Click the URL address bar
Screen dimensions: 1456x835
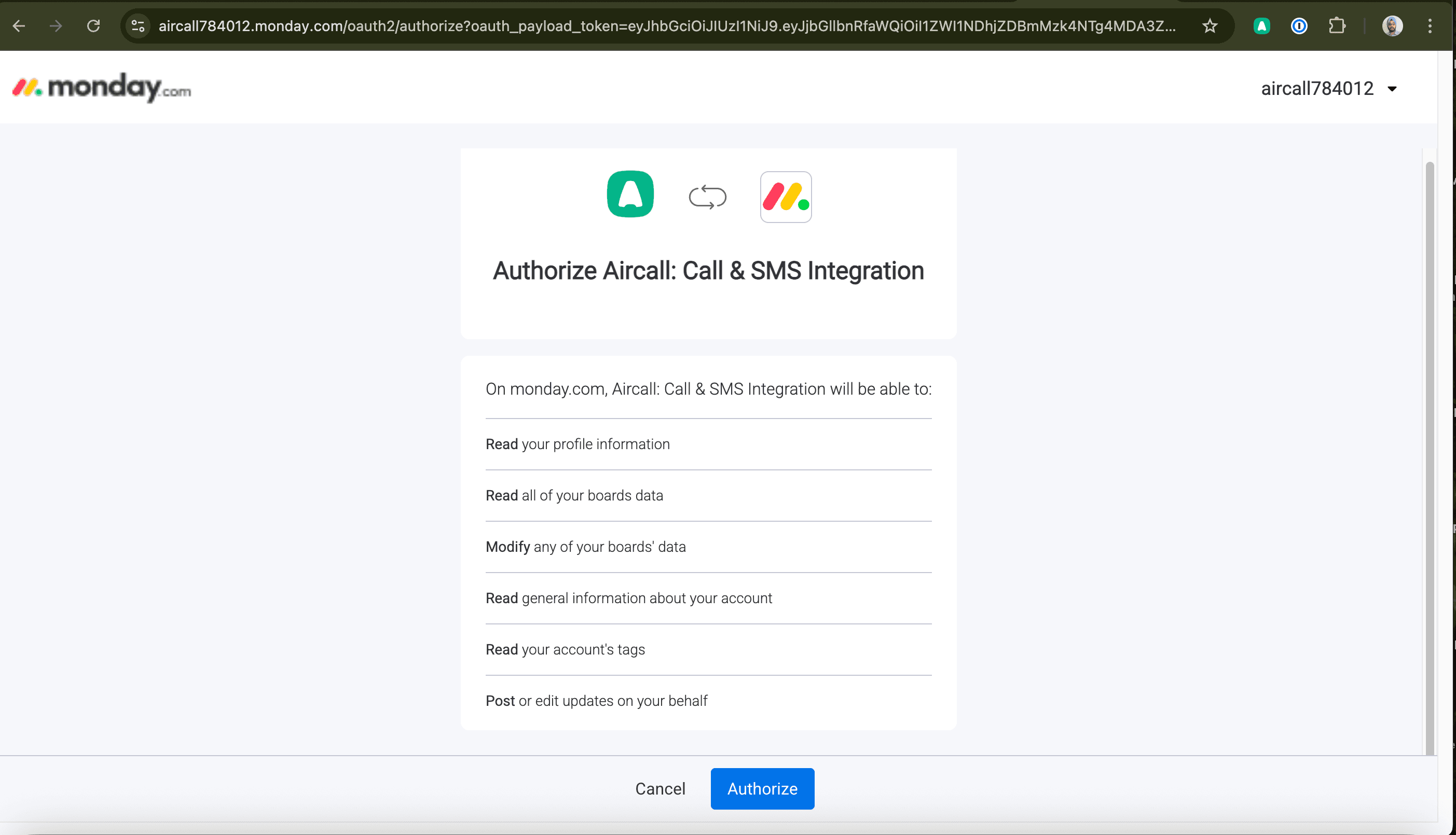(x=665, y=26)
